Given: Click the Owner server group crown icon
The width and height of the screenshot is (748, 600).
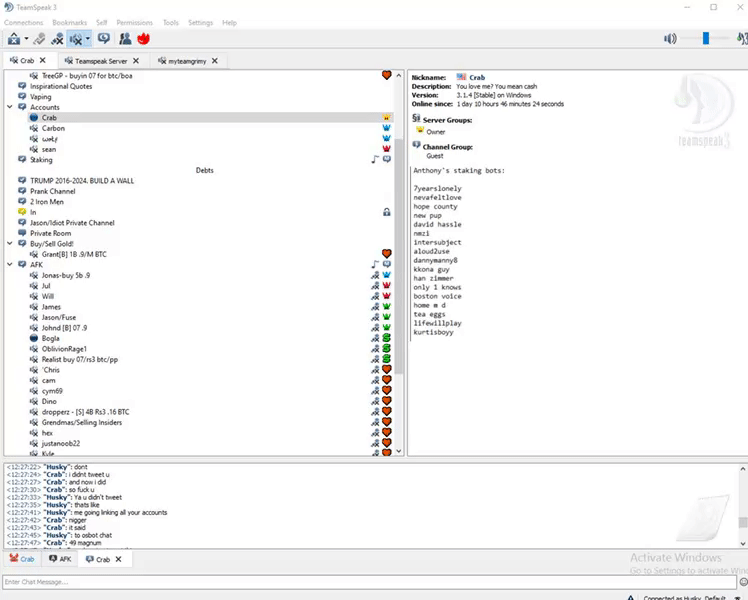Looking at the screenshot, I should 420,131.
